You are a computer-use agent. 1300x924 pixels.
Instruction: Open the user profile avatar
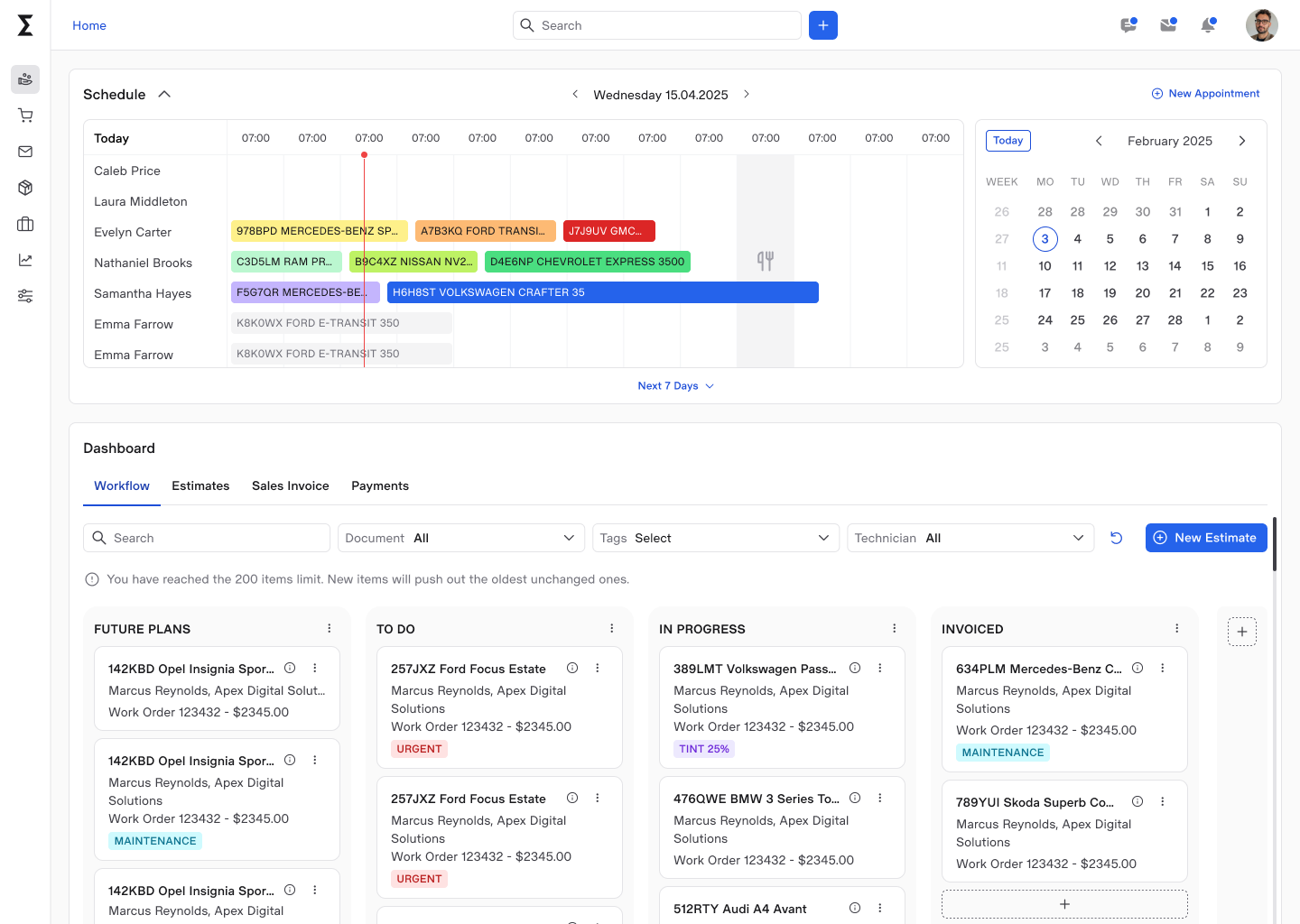tap(1262, 25)
